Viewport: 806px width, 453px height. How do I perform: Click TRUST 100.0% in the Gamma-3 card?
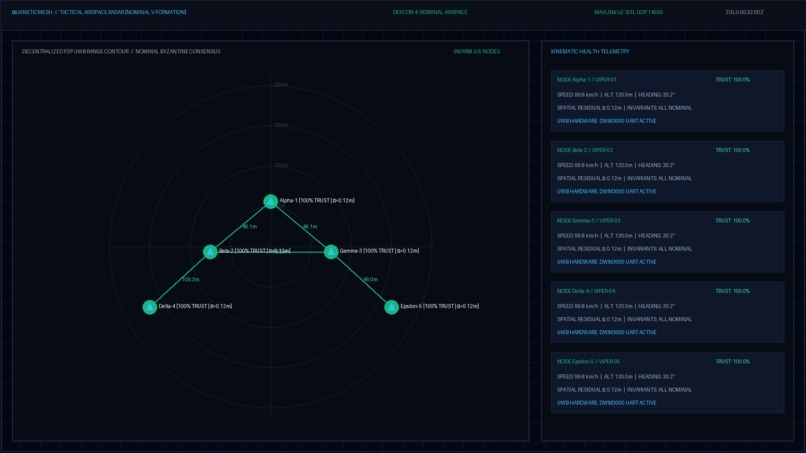click(732, 221)
